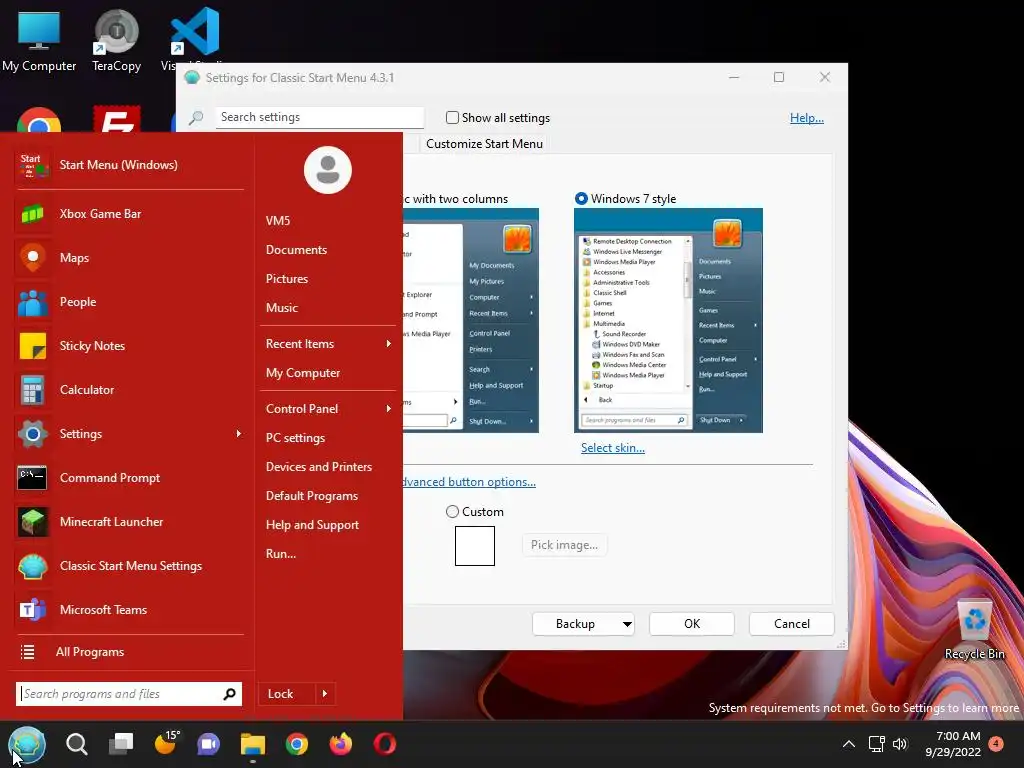Open taskbar Search magnifier icon

click(77, 744)
